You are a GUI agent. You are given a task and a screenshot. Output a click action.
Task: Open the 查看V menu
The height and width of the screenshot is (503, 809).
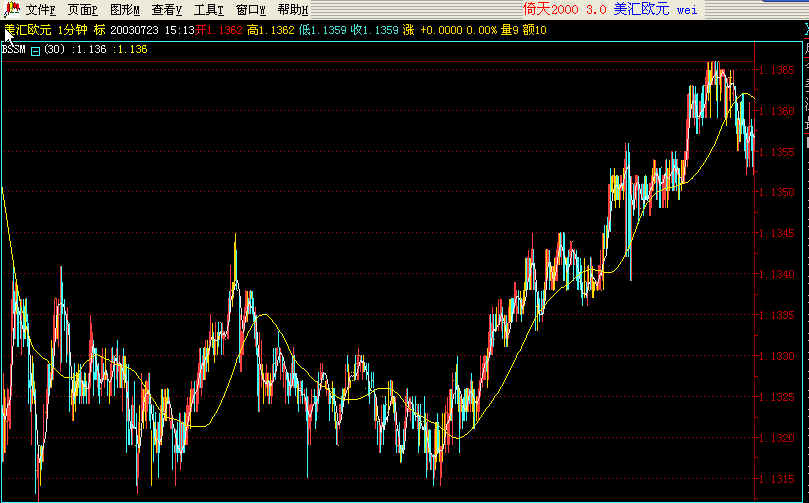click(167, 10)
